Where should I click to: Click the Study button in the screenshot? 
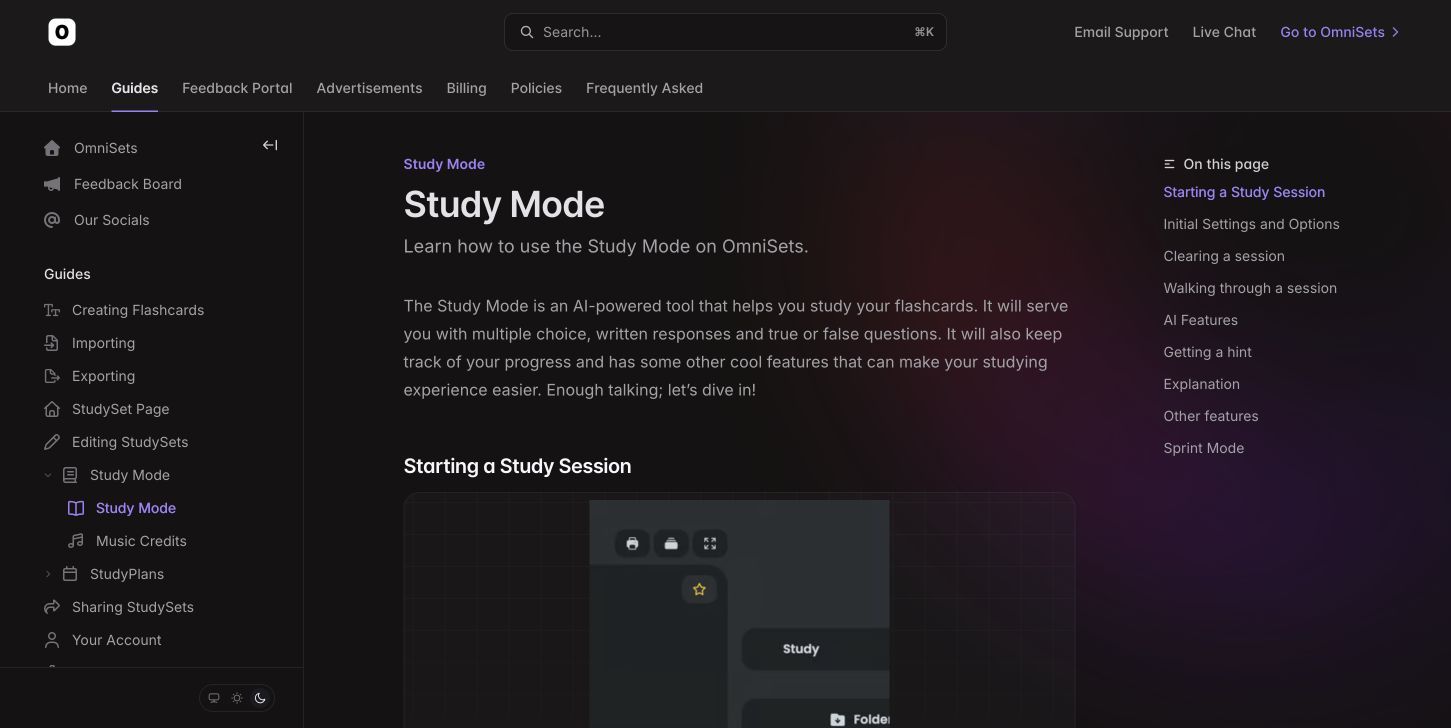pyautogui.click(x=815, y=649)
